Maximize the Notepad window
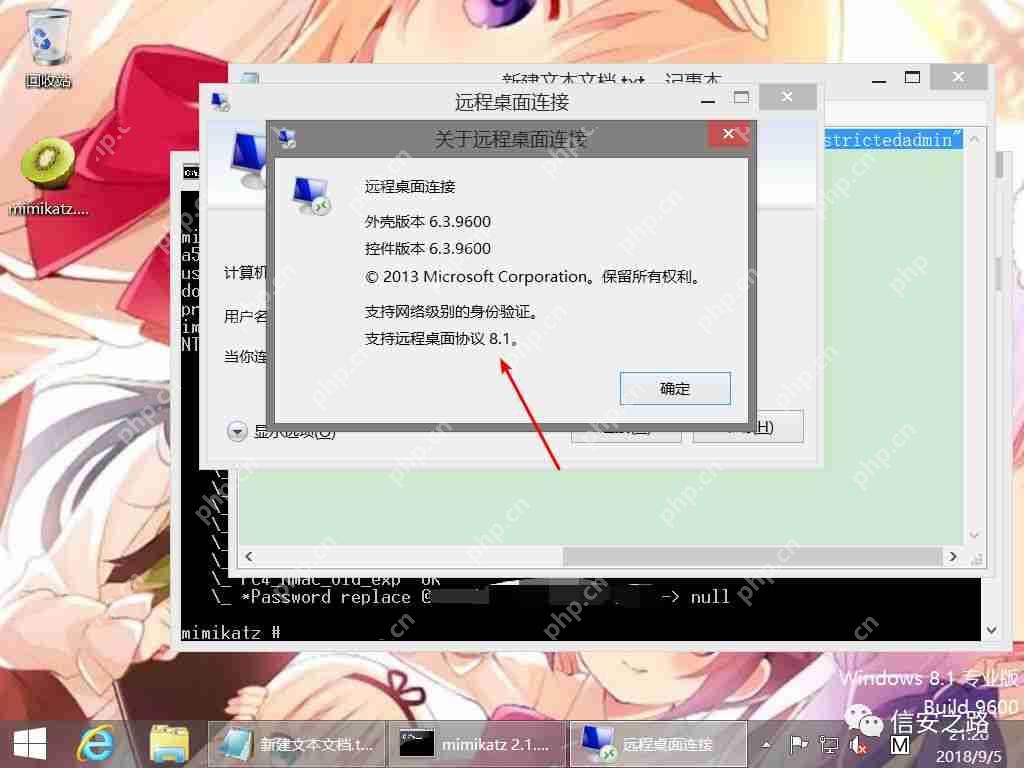This screenshot has height=768, width=1024. pos(912,78)
